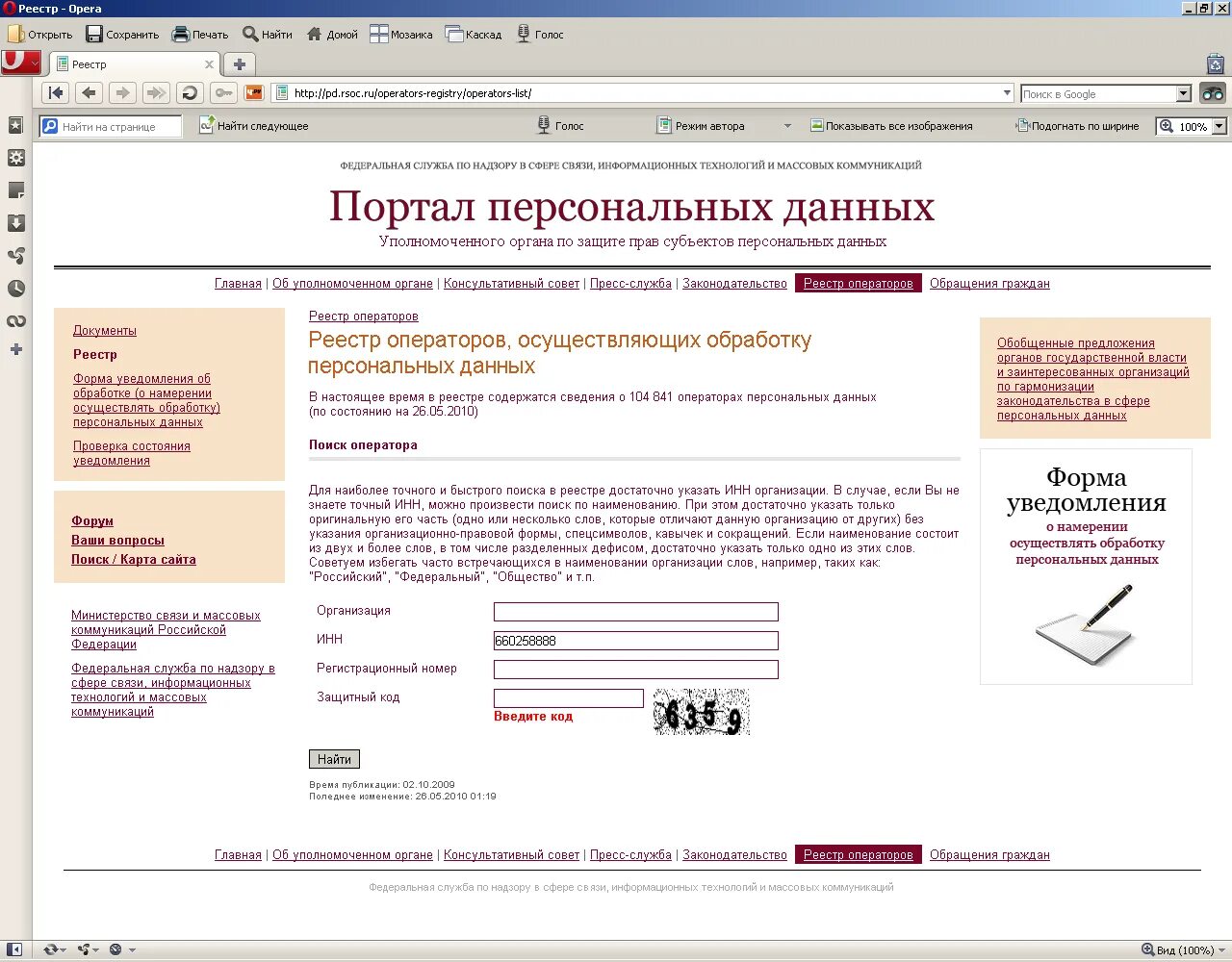Screen dimensions: 1232x962
Task: Toggle Подогнать по ширине fit width
Action: 1077,126
